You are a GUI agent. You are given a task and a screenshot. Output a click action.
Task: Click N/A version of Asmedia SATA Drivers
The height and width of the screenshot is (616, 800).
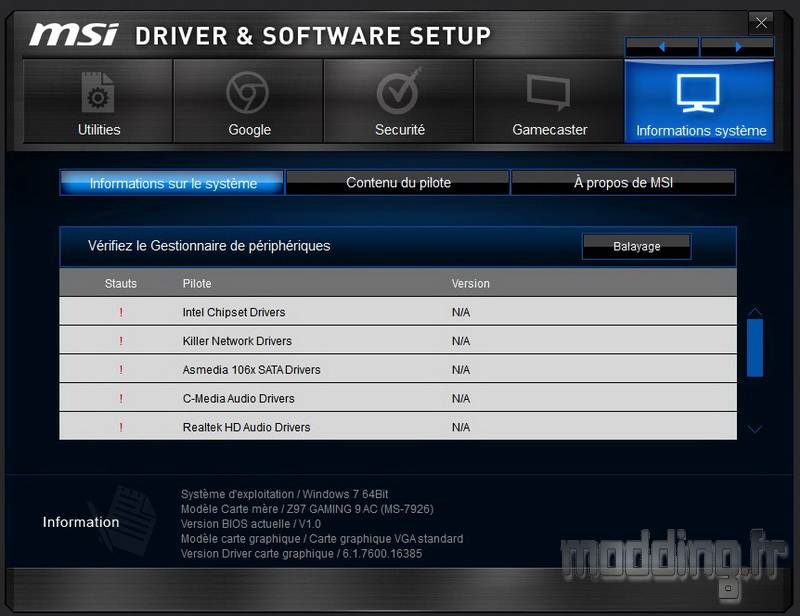461,370
